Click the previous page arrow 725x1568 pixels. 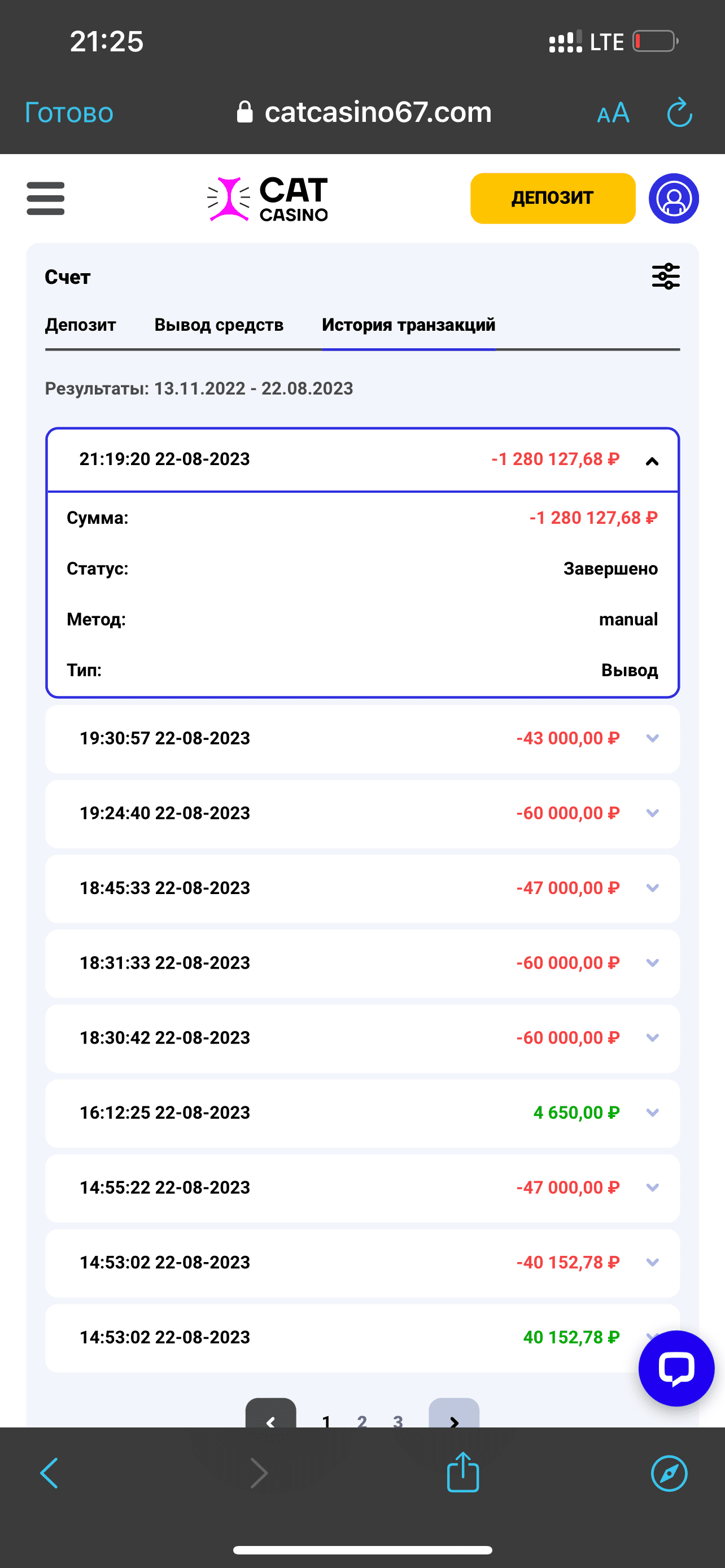[271, 1414]
